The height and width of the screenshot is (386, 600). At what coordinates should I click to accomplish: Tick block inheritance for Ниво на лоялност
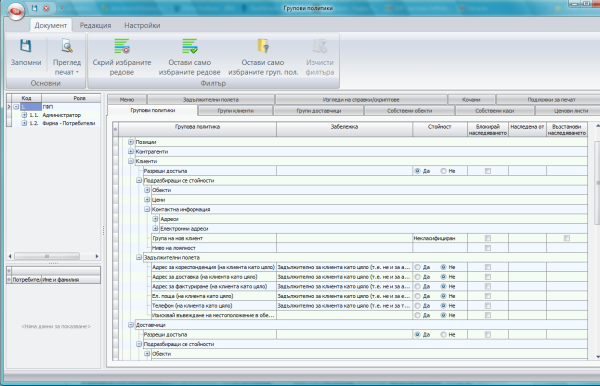[x=488, y=248]
